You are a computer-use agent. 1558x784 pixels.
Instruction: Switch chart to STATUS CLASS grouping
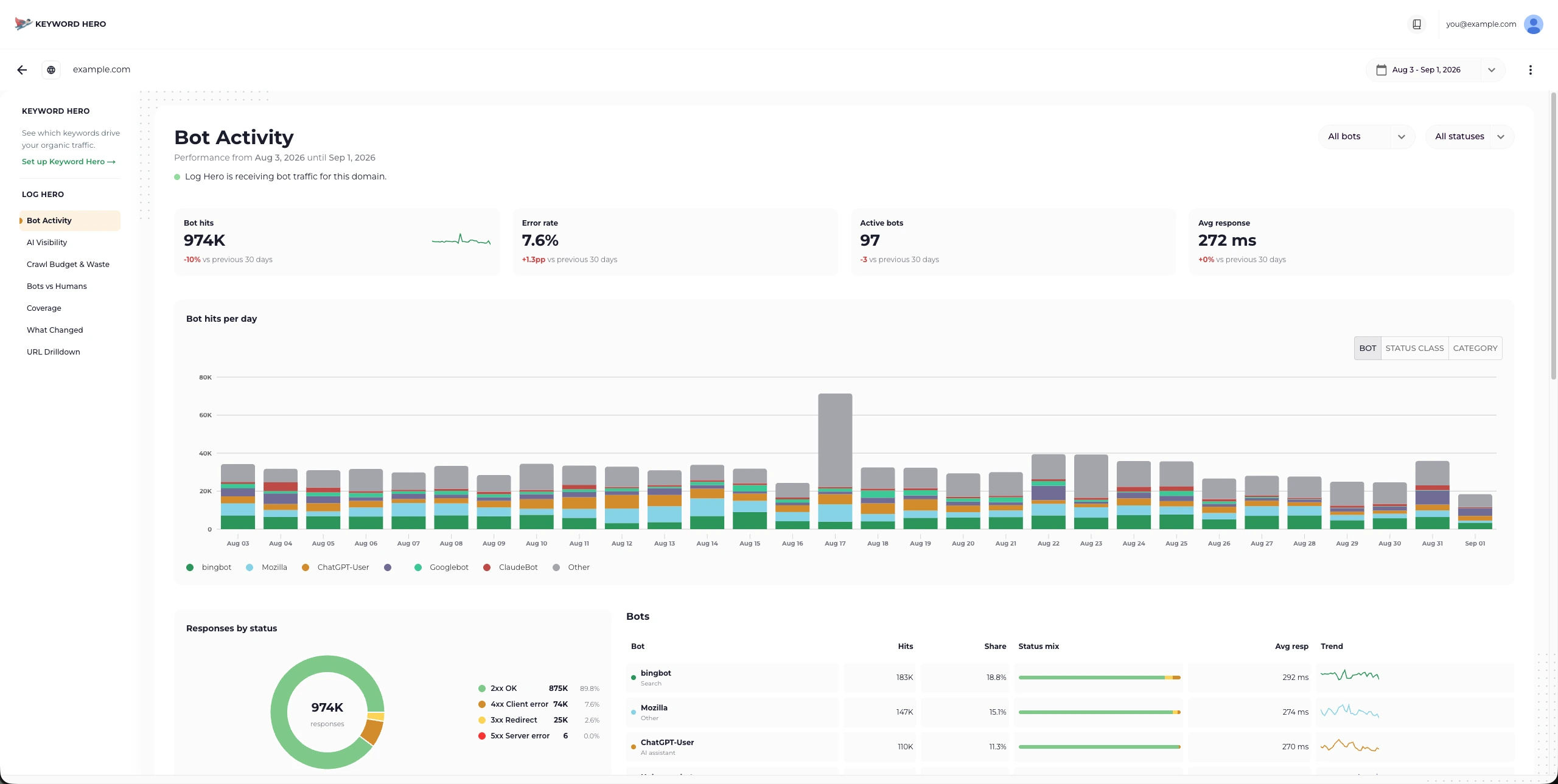coord(1414,349)
